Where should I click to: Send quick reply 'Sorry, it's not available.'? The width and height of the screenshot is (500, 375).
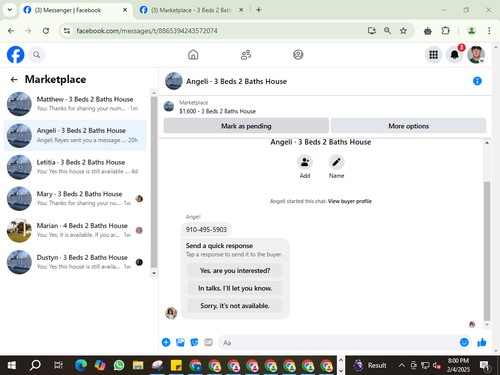235,306
